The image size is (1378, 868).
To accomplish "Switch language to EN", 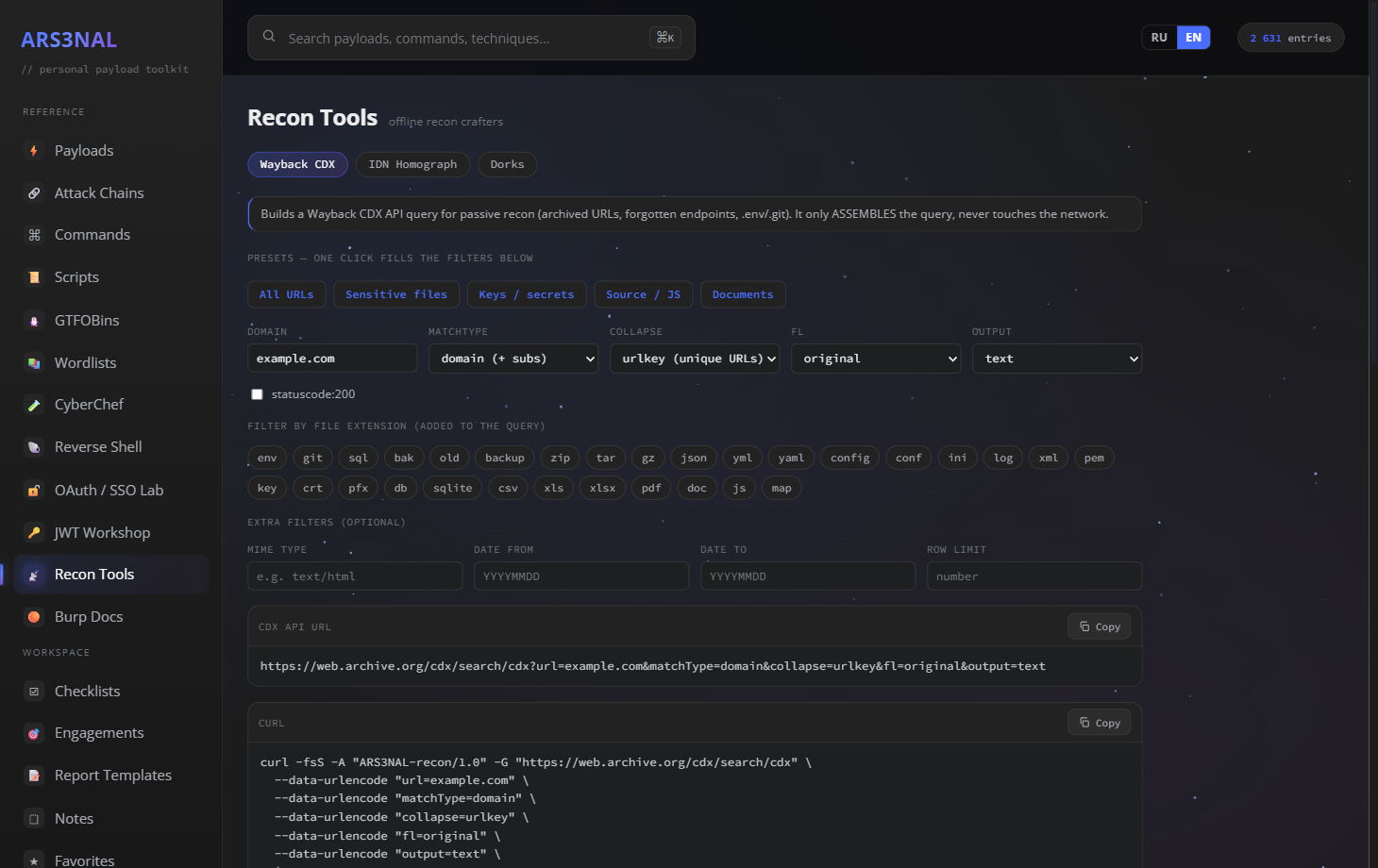I will 1193,38.
